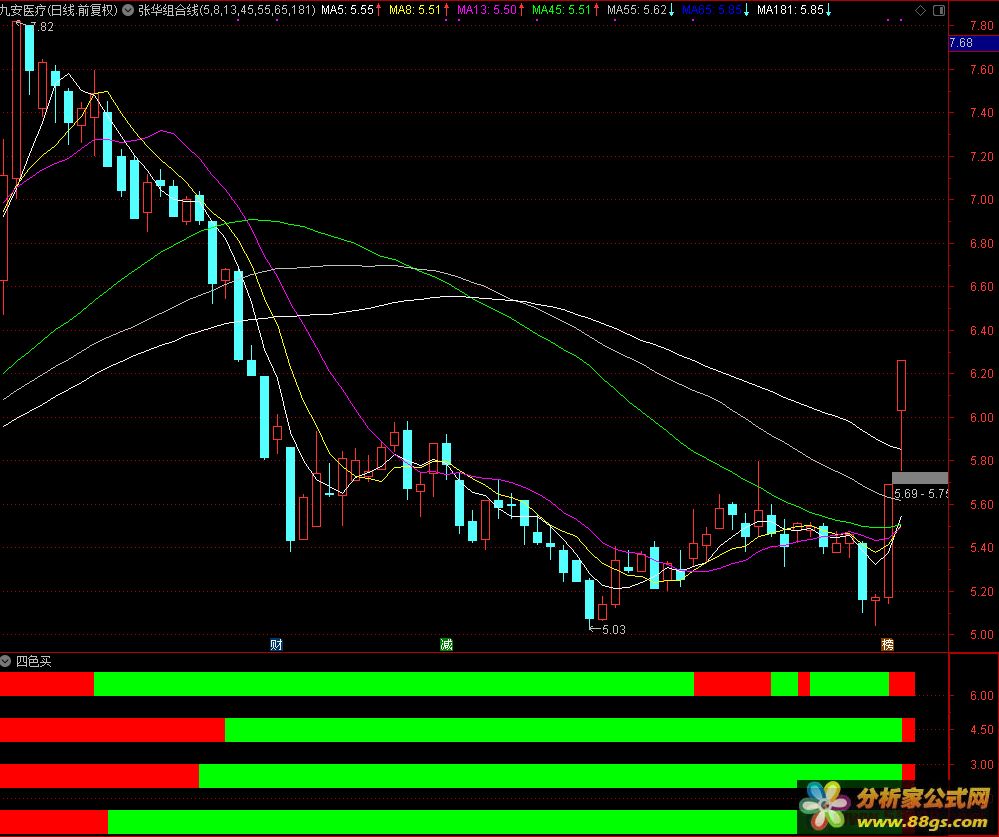Click the panel layout icon at top right
The height and width of the screenshot is (837, 999).
point(938,10)
